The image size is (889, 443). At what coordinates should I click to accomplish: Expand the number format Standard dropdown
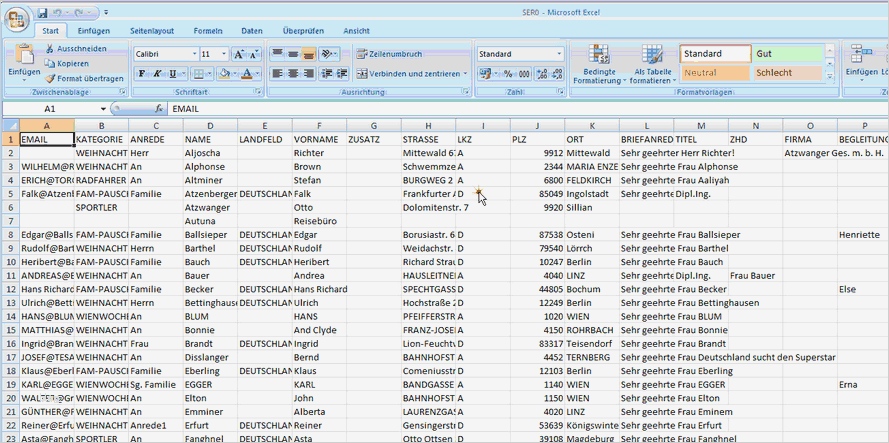(x=559, y=54)
